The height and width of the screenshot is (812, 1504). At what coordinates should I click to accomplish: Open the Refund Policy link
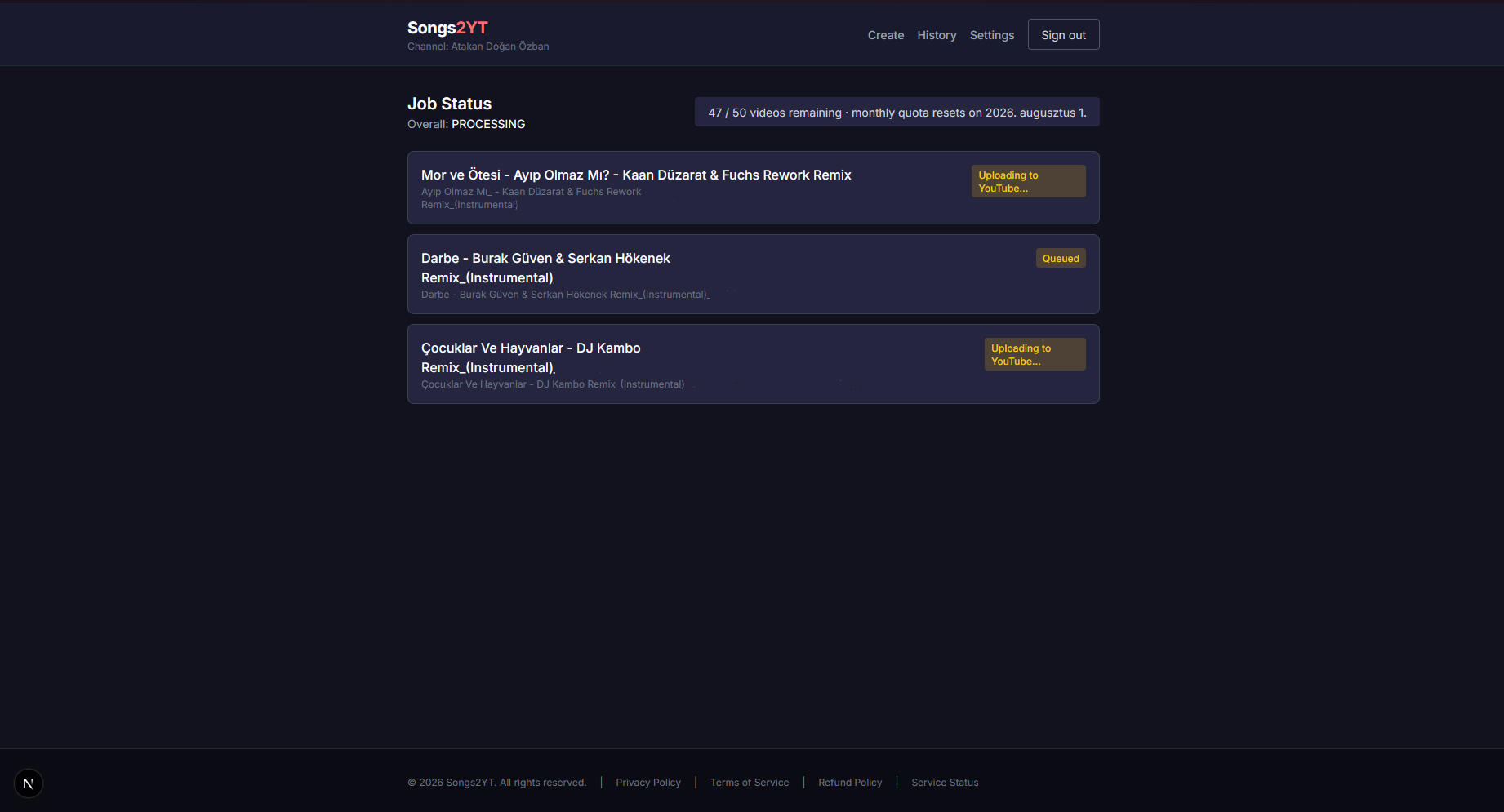pos(850,783)
